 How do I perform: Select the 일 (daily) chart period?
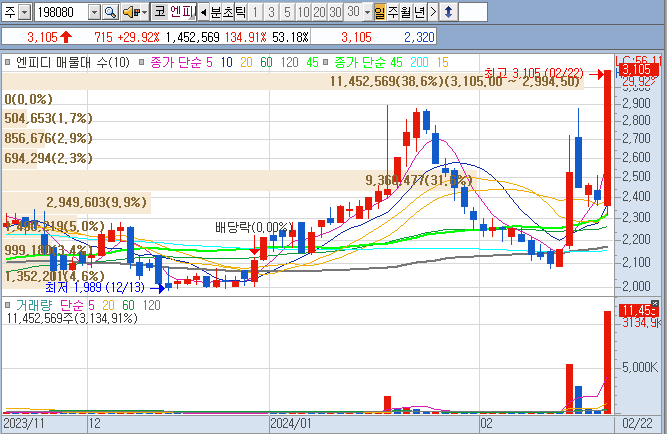click(x=379, y=12)
